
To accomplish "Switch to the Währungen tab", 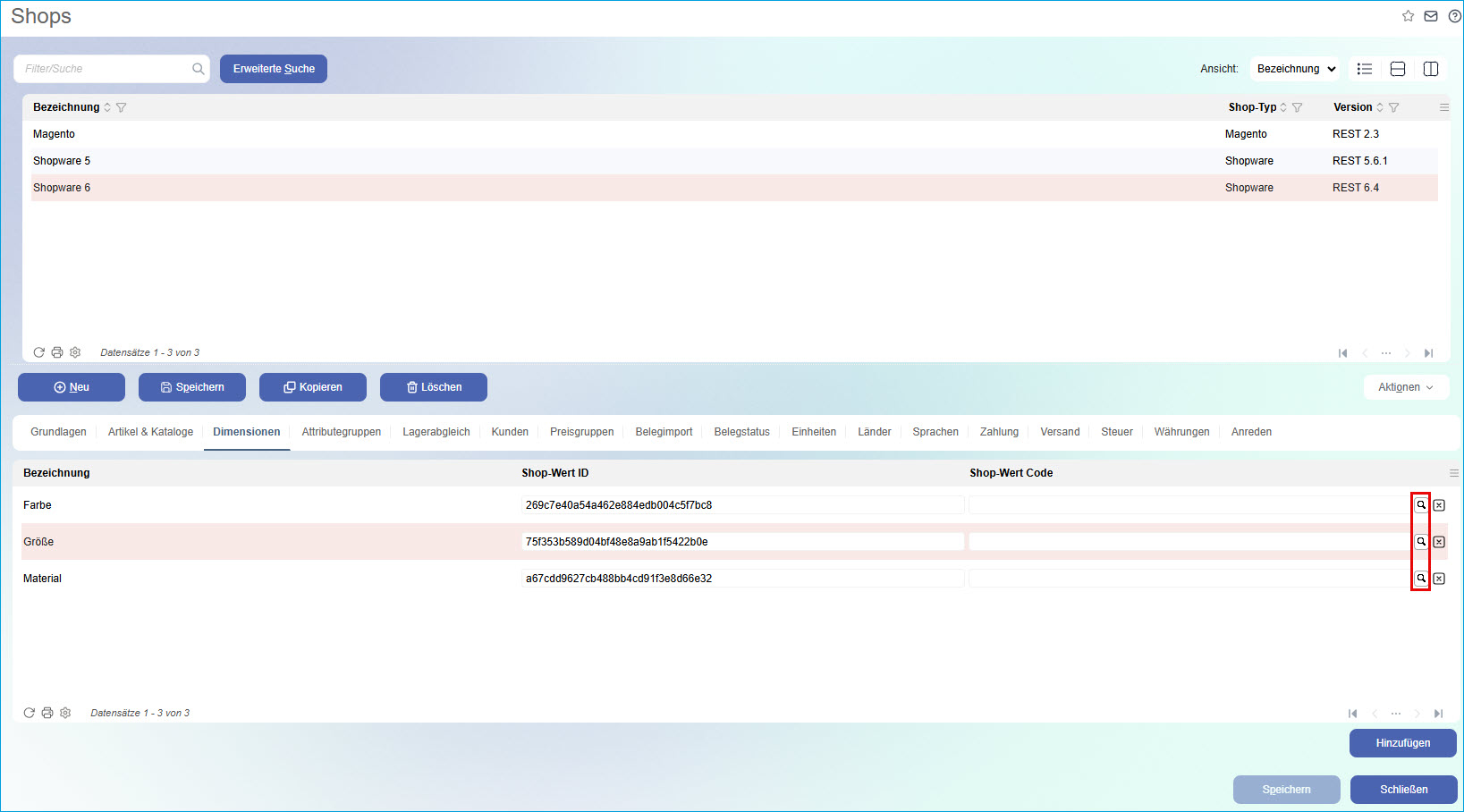I will pos(1181,432).
